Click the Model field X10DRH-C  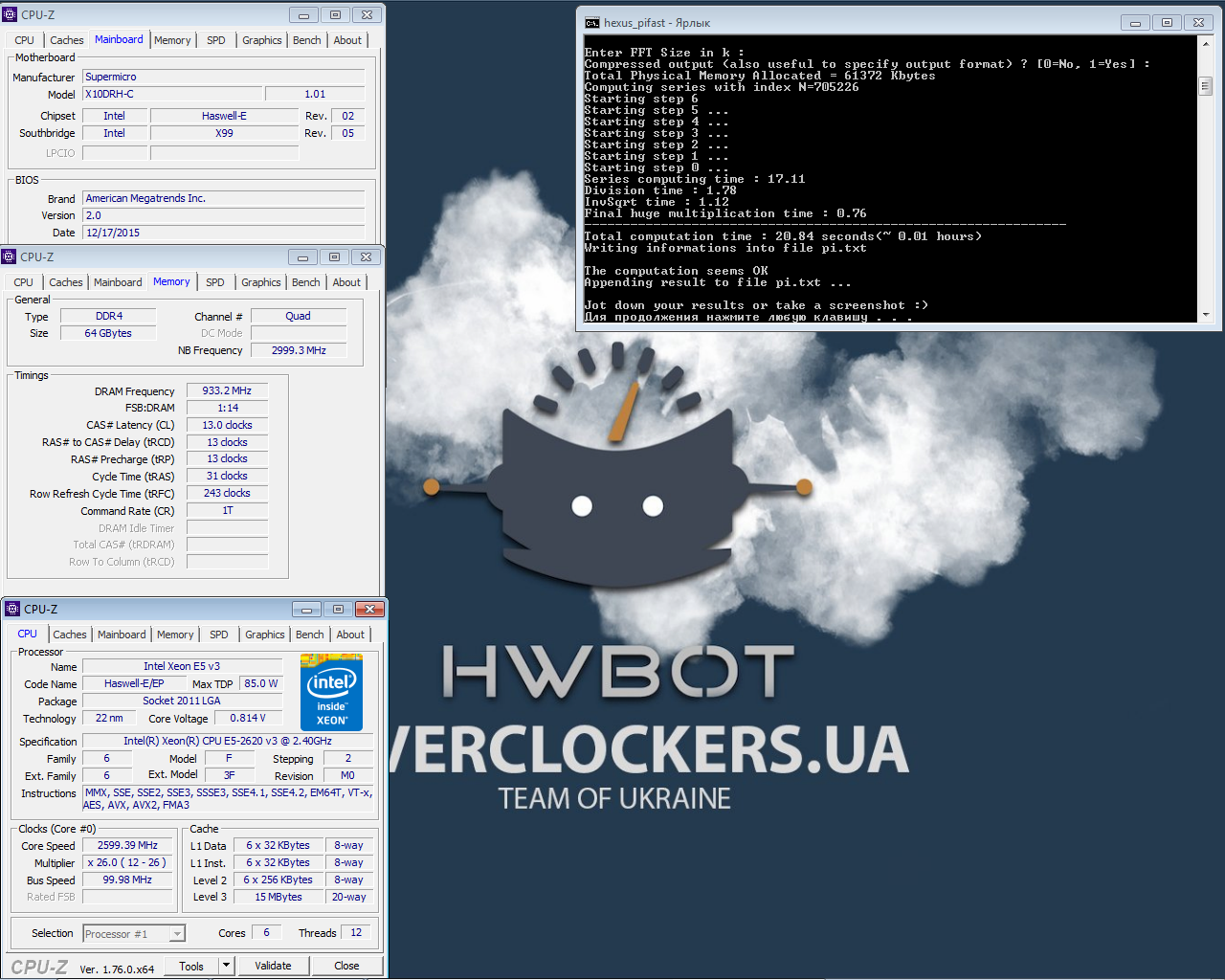[171, 94]
